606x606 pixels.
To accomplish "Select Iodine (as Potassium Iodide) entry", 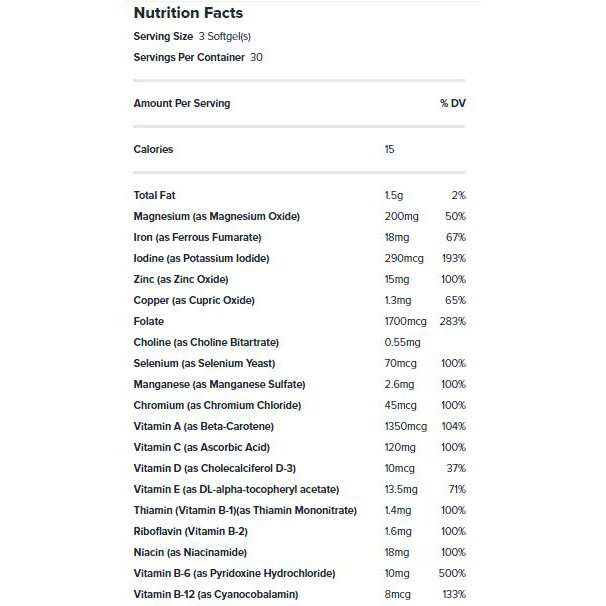I will 299,258.
